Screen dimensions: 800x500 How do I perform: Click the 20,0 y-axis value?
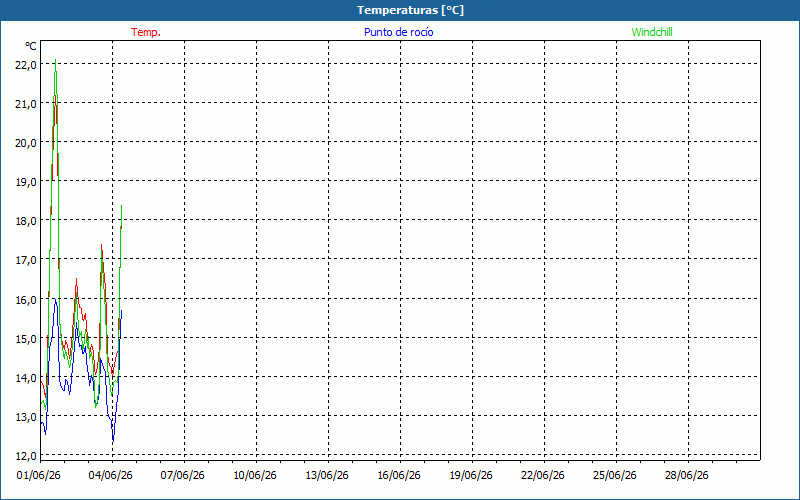click(26, 143)
